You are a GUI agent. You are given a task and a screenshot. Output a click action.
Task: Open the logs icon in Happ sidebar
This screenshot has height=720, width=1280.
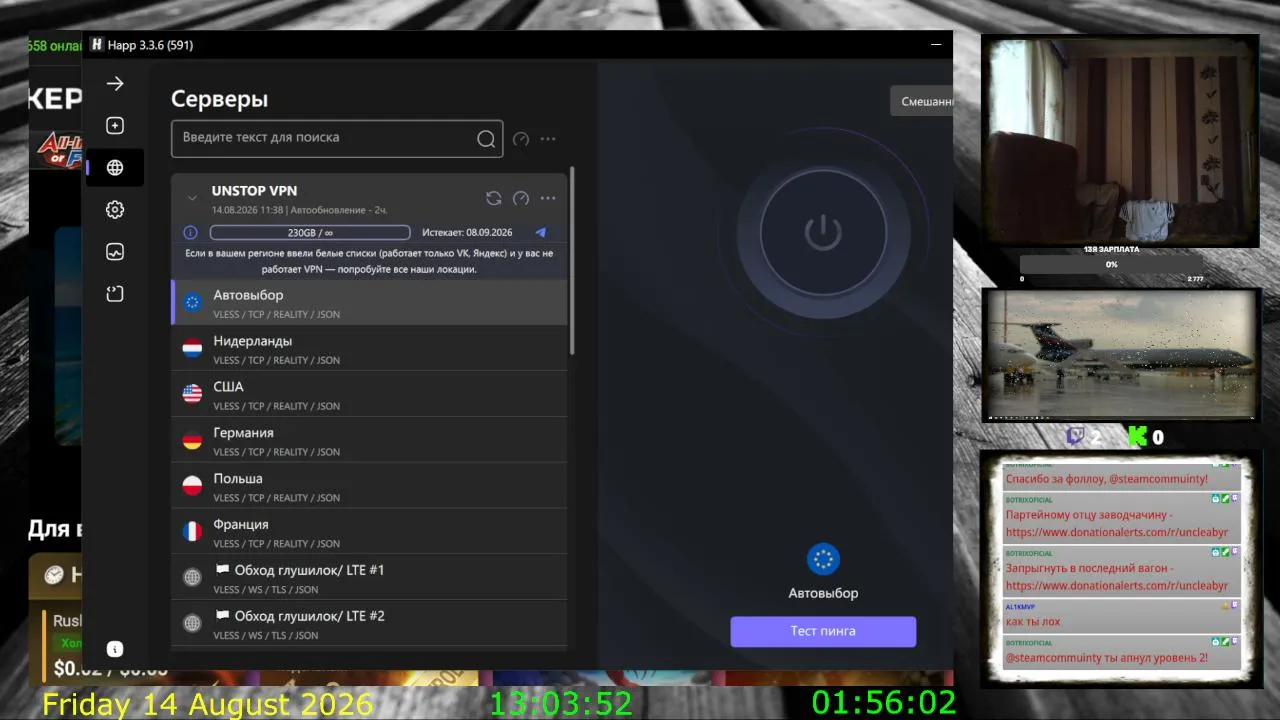point(115,294)
